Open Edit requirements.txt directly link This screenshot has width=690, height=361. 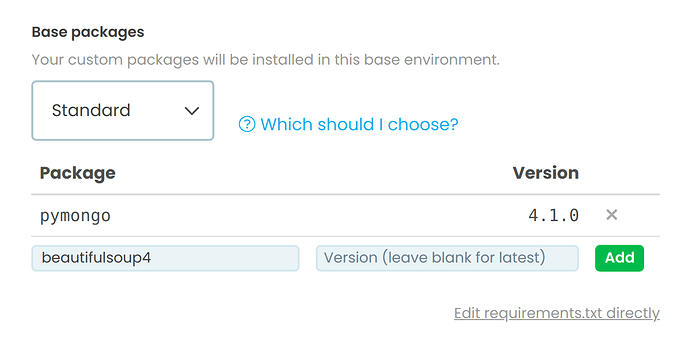tap(557, 313)
